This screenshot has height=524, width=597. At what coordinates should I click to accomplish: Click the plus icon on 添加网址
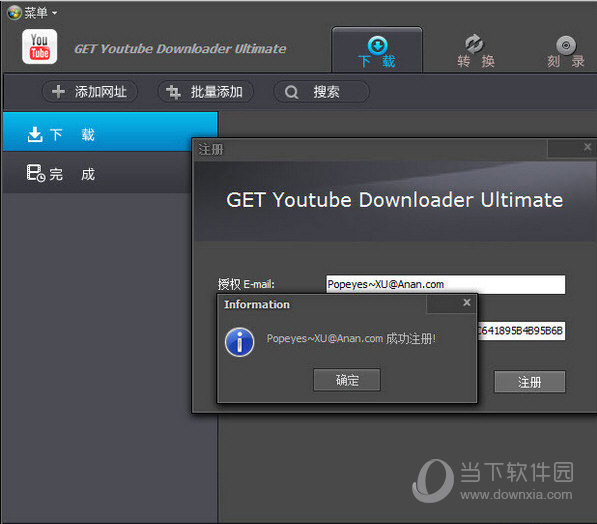(x=58, y=91)
